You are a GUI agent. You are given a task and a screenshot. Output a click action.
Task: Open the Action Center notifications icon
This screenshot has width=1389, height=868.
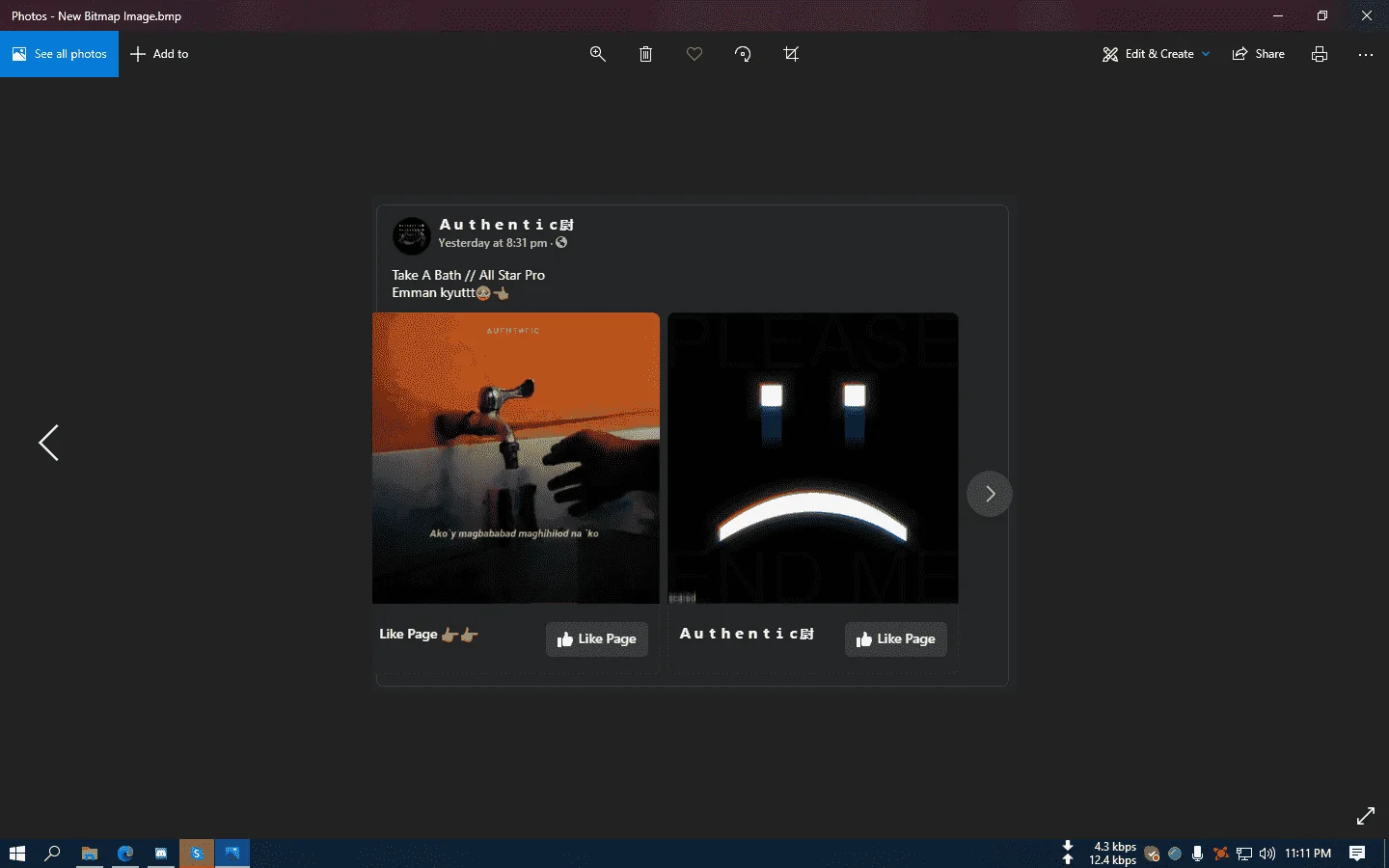click(1357, 854)
